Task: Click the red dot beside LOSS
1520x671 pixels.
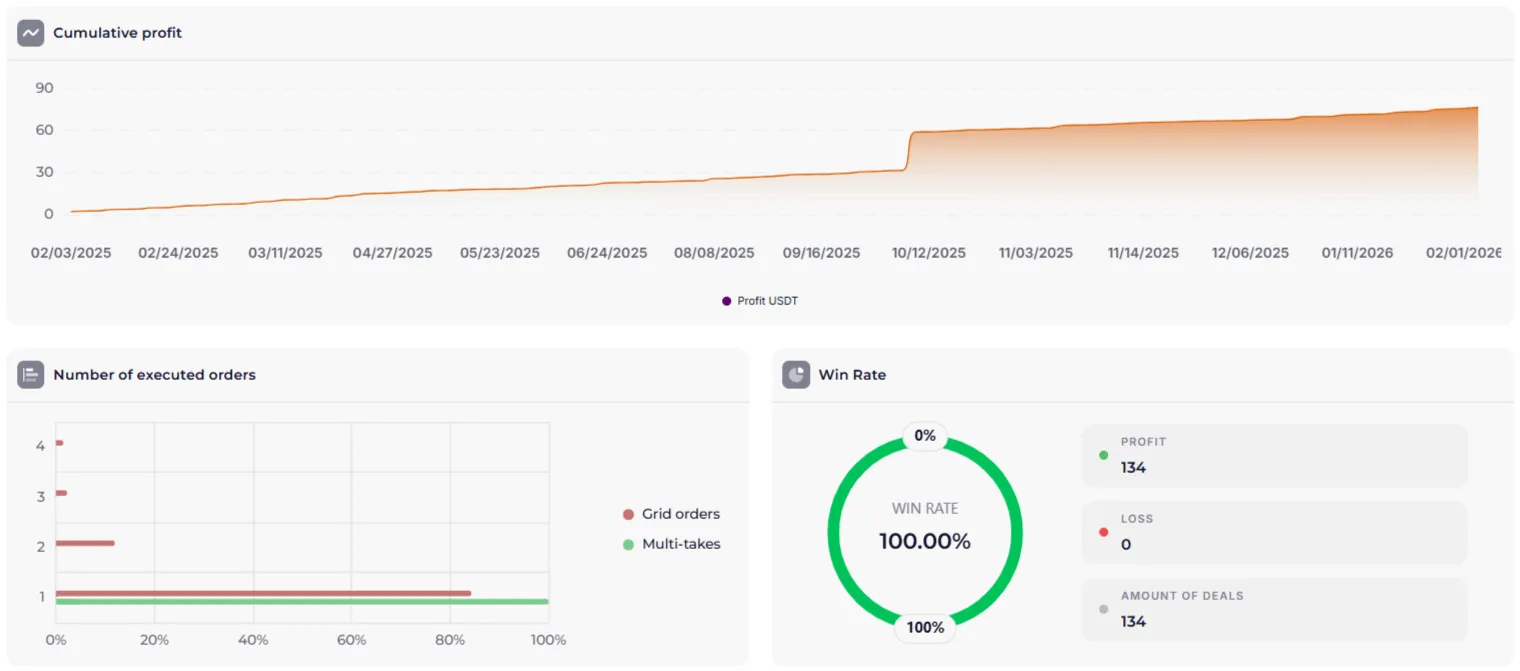Action: click(x=1103, y=532)
